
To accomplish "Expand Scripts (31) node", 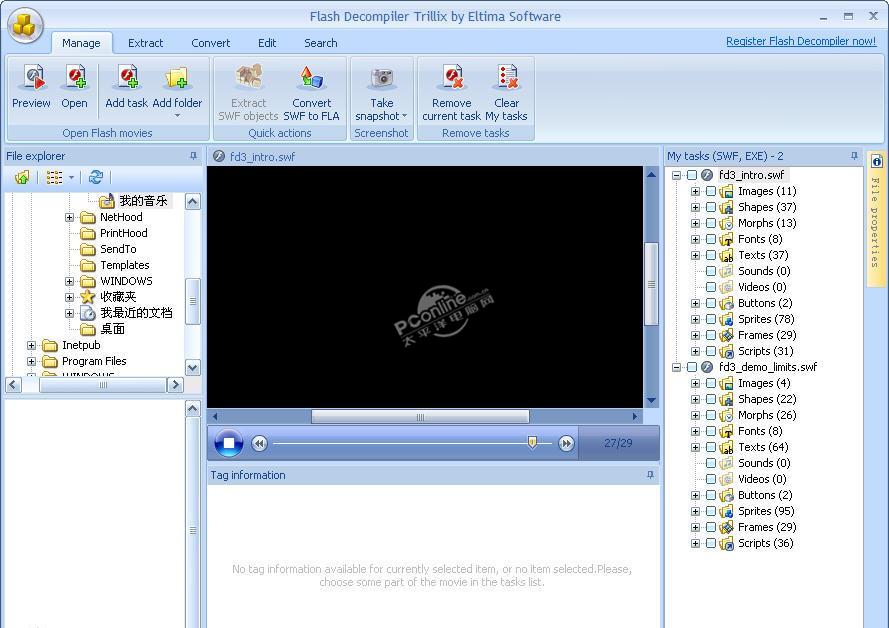I will pyautogui.click(x=695, y=351).
